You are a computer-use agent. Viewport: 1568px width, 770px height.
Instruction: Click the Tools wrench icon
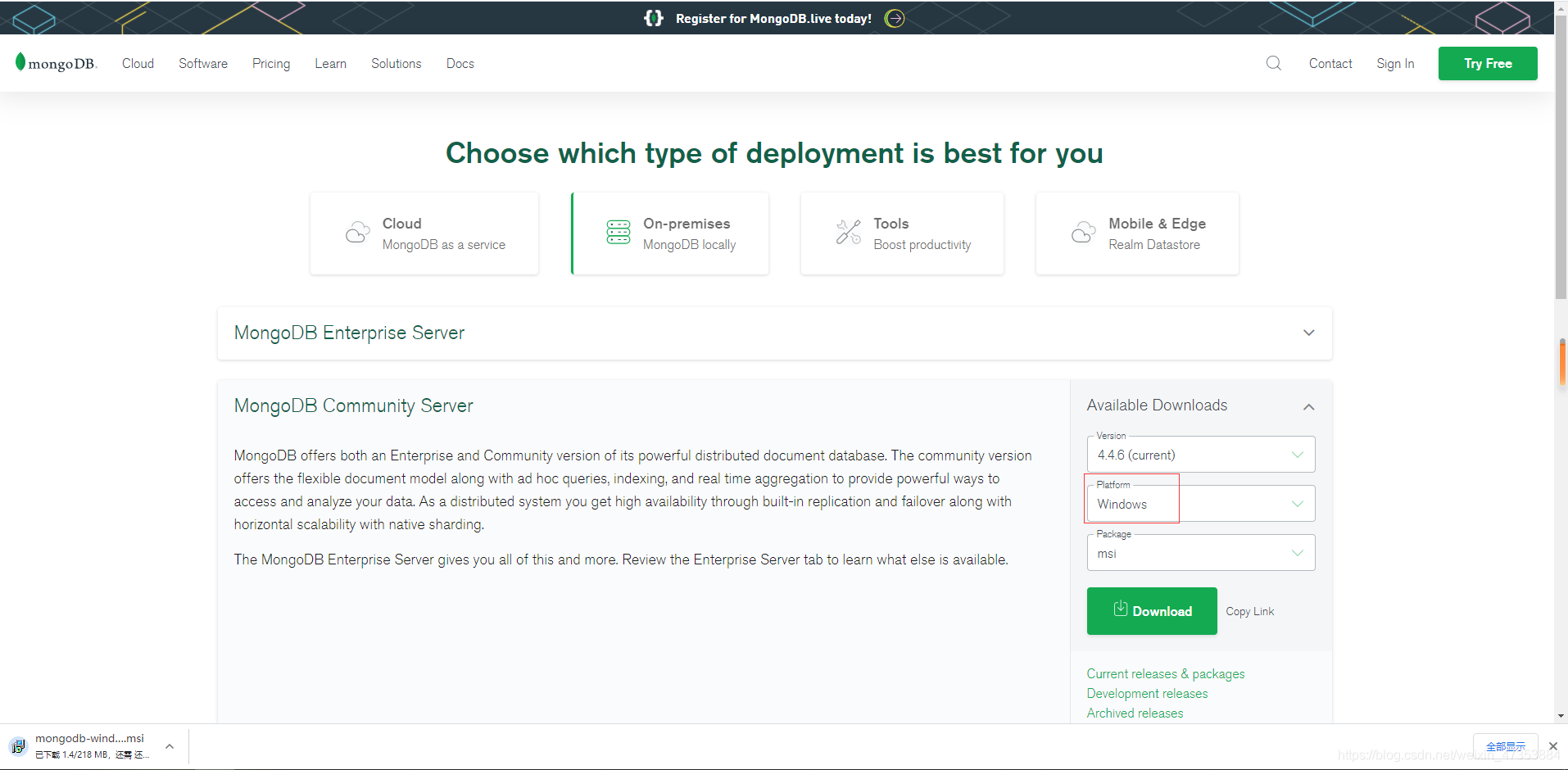[849, 233]
